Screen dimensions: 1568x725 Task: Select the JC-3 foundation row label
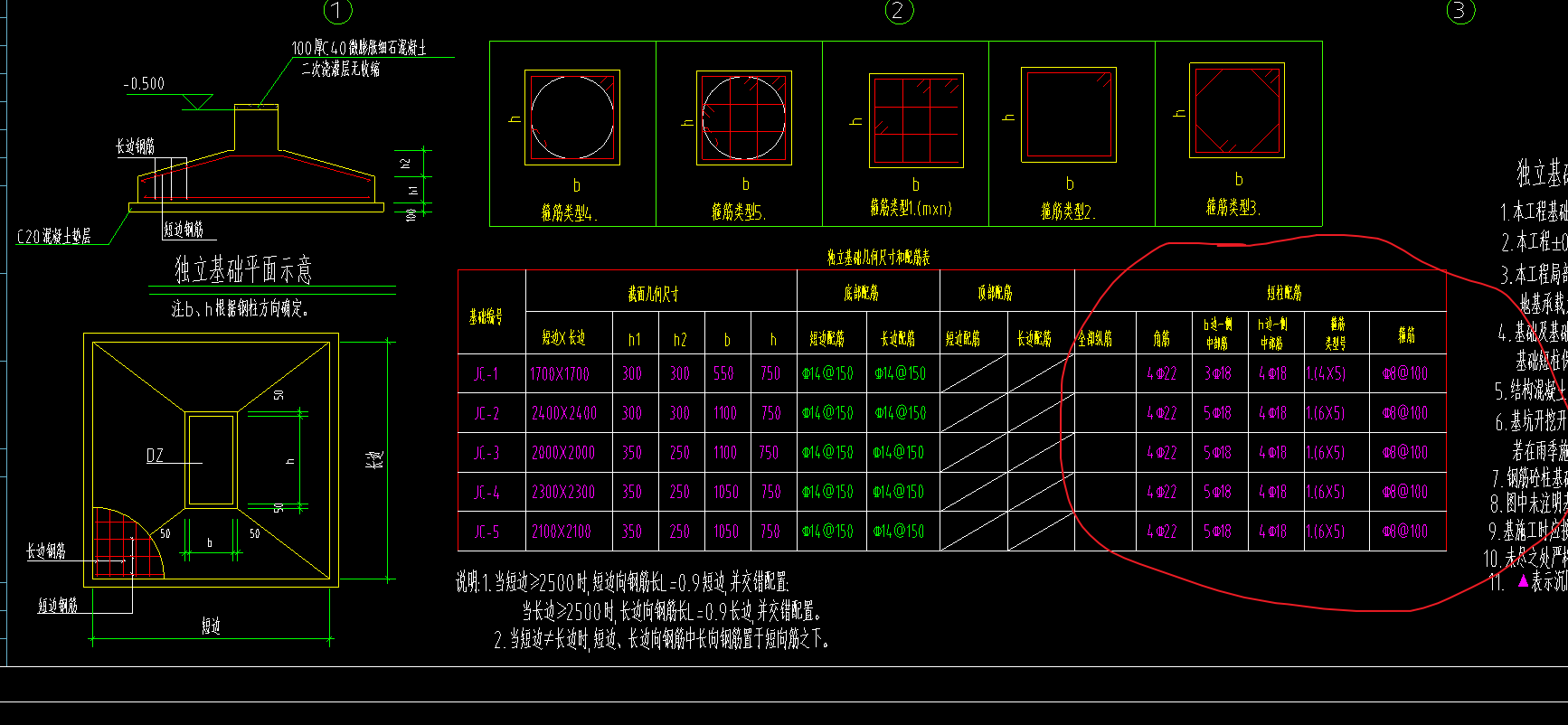pos(486,453)
